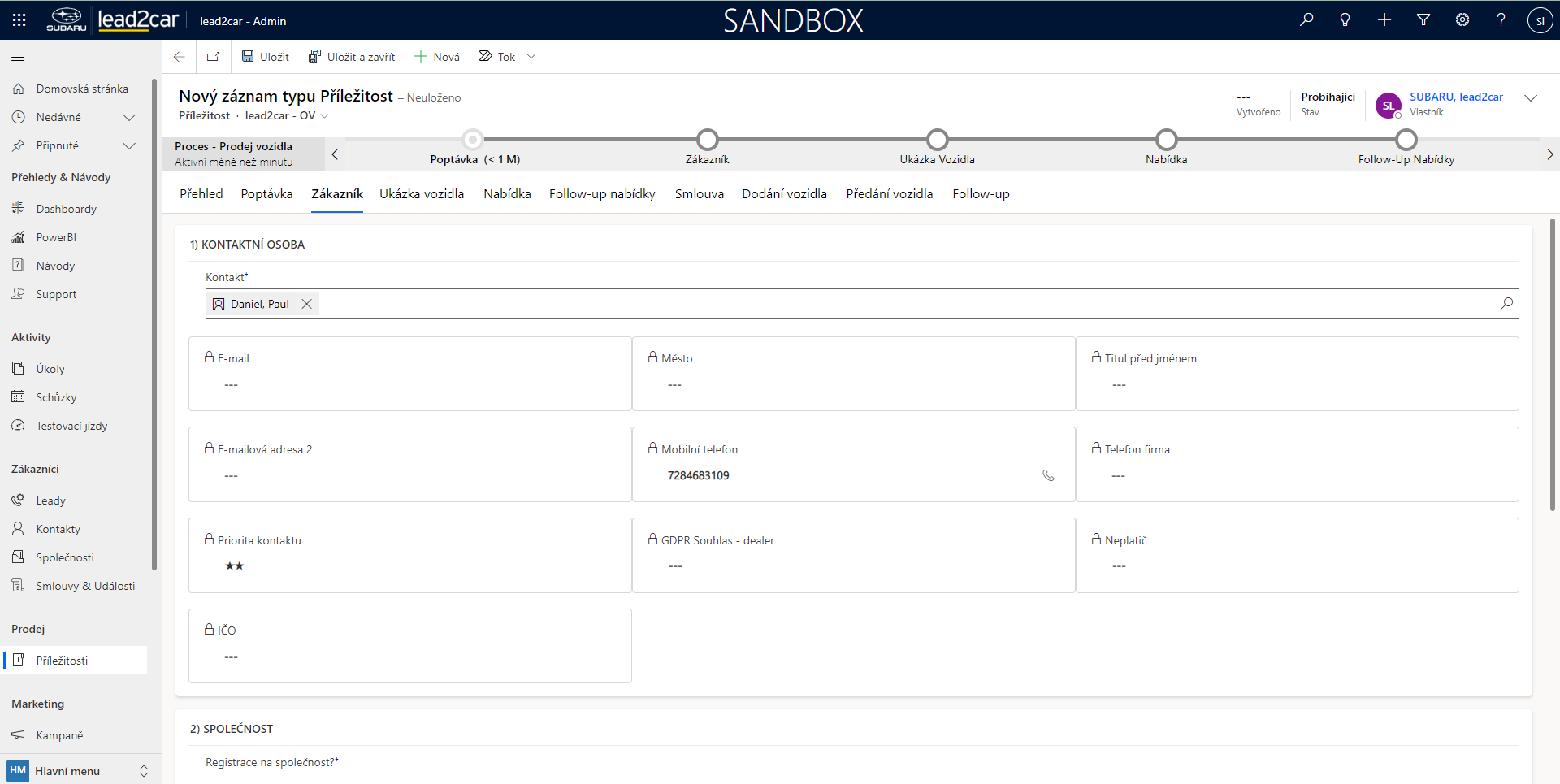Click the Uložit a zavřít button
The image size is (1560, 784).
point(352,57)
